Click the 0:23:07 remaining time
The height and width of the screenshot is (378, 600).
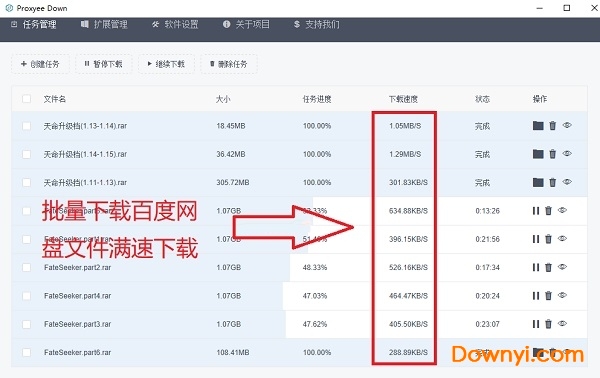488,324
